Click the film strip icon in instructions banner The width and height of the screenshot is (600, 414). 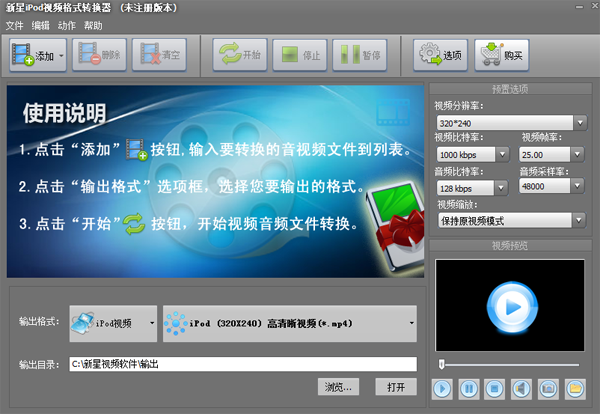coord(393,112)
